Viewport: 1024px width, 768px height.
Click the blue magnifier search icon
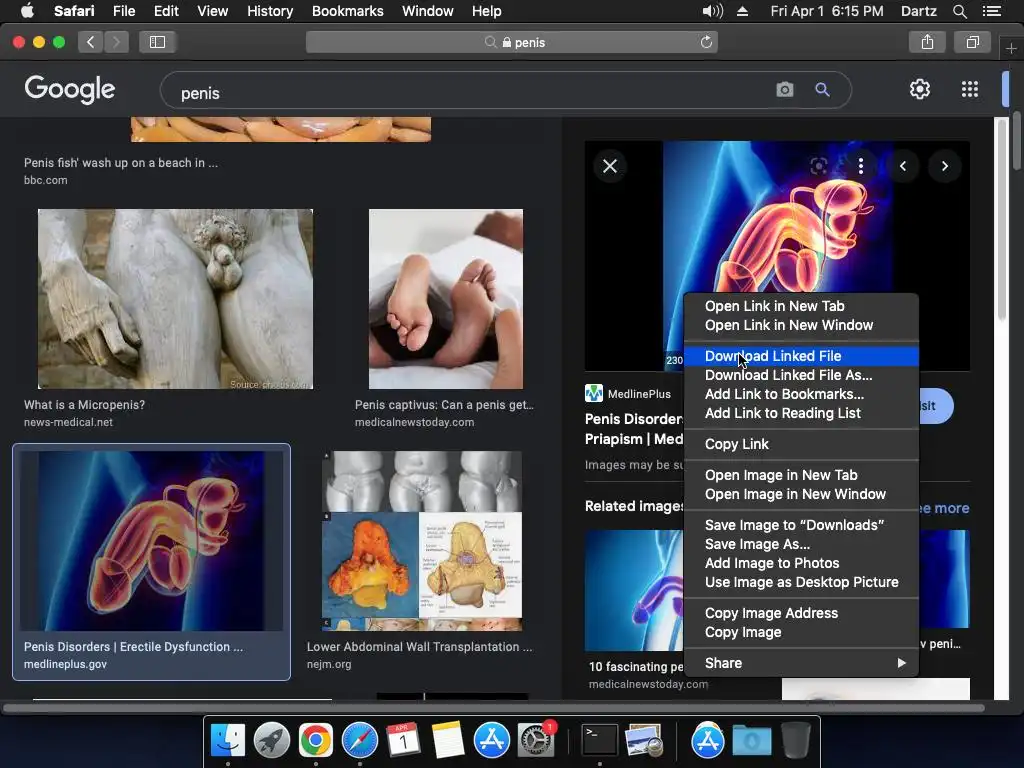pyautogui.click(x=822, y=89)
